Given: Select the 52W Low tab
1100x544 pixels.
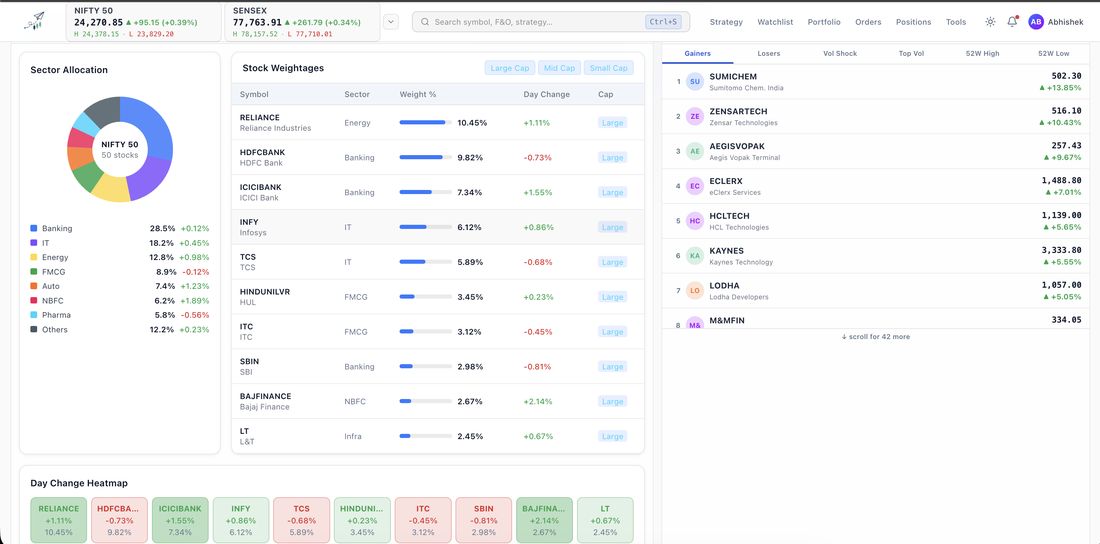Looking at the screenshot, I should pyautogui.click(x=1054, y=53).
